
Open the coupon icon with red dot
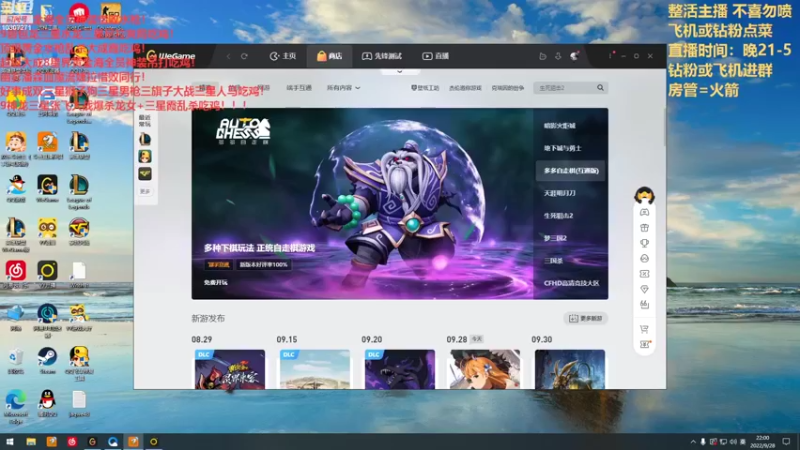click(x=644, y=344)
